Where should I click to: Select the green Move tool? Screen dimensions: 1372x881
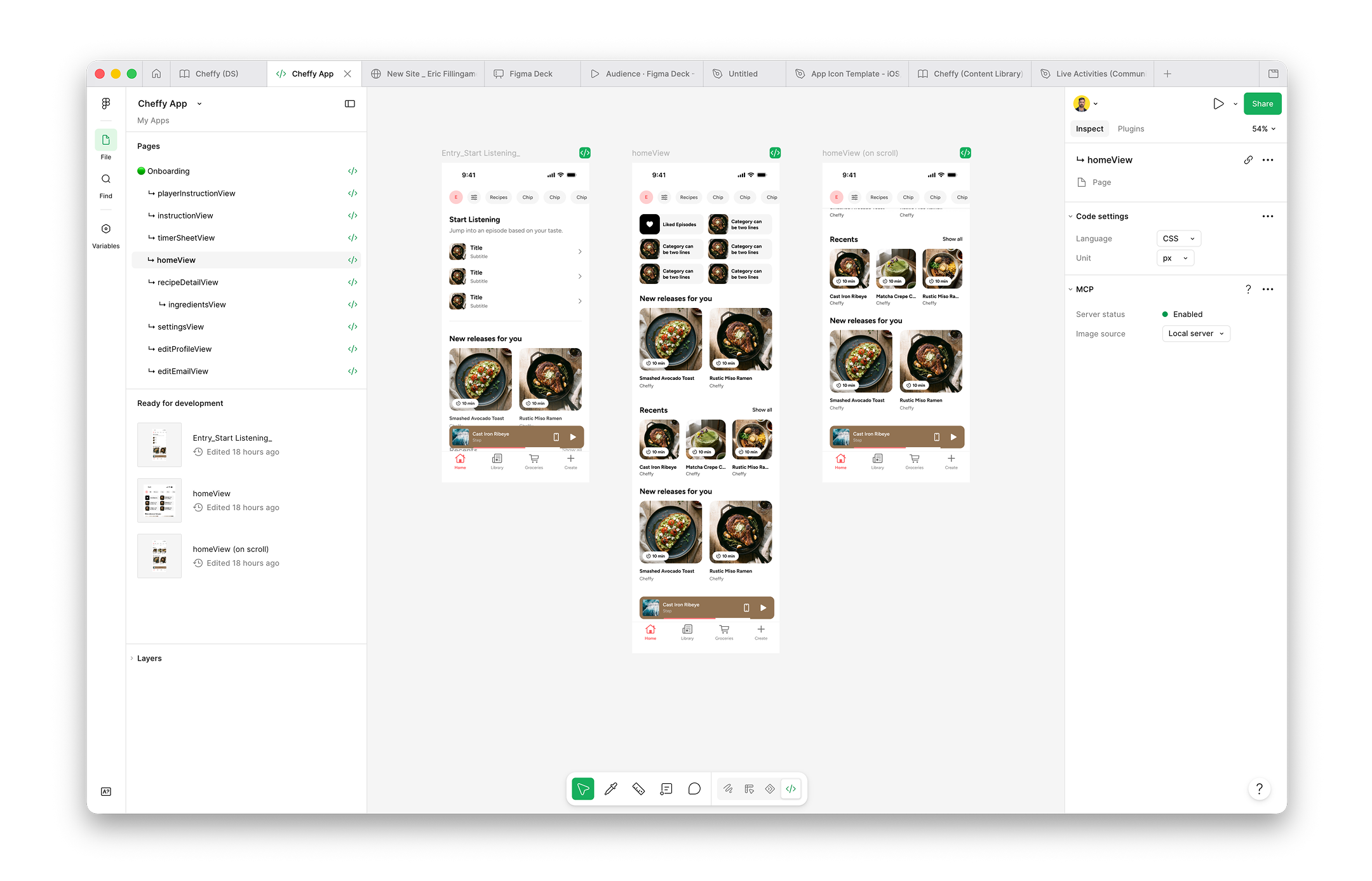582,789
